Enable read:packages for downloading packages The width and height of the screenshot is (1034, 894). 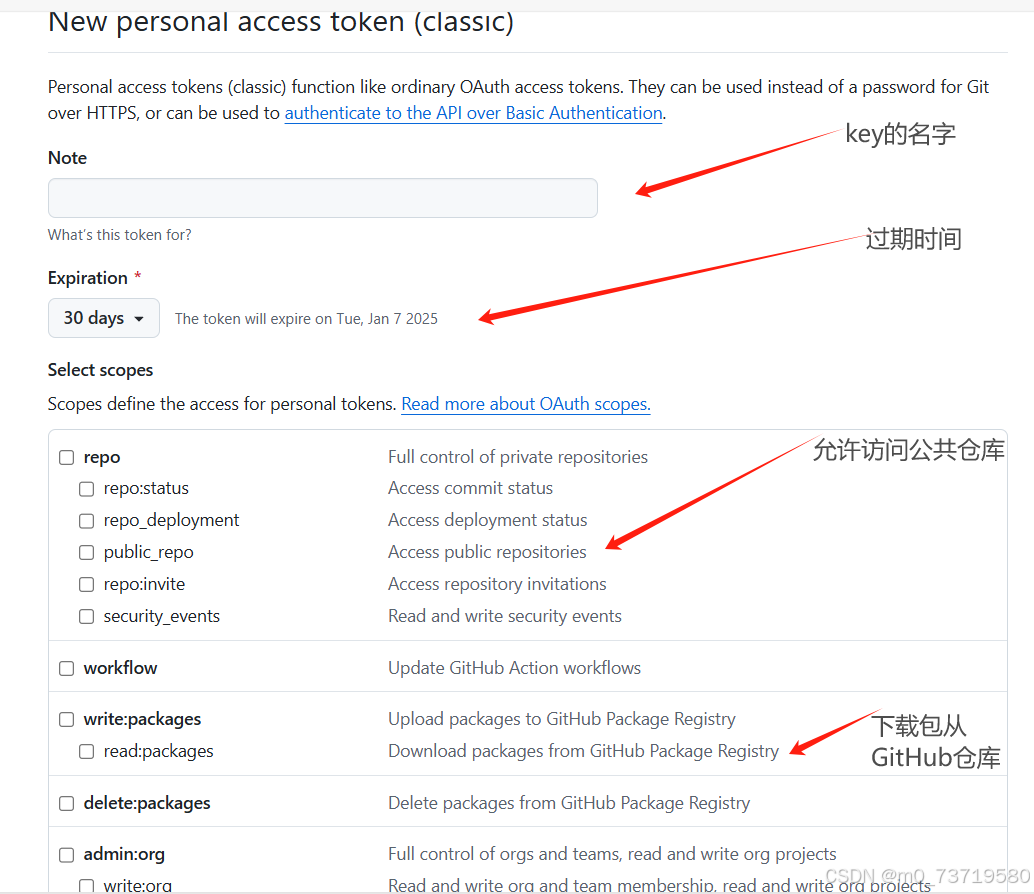86,751
